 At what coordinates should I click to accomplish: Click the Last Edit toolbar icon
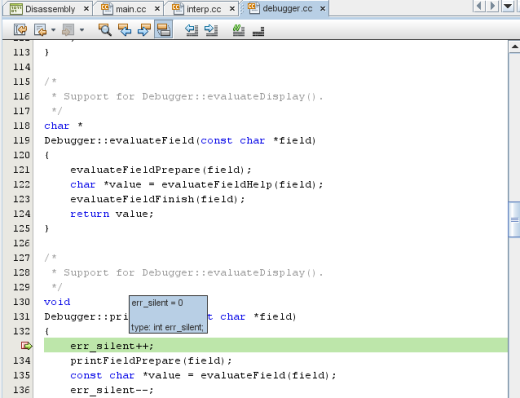[x=20, y=30]
